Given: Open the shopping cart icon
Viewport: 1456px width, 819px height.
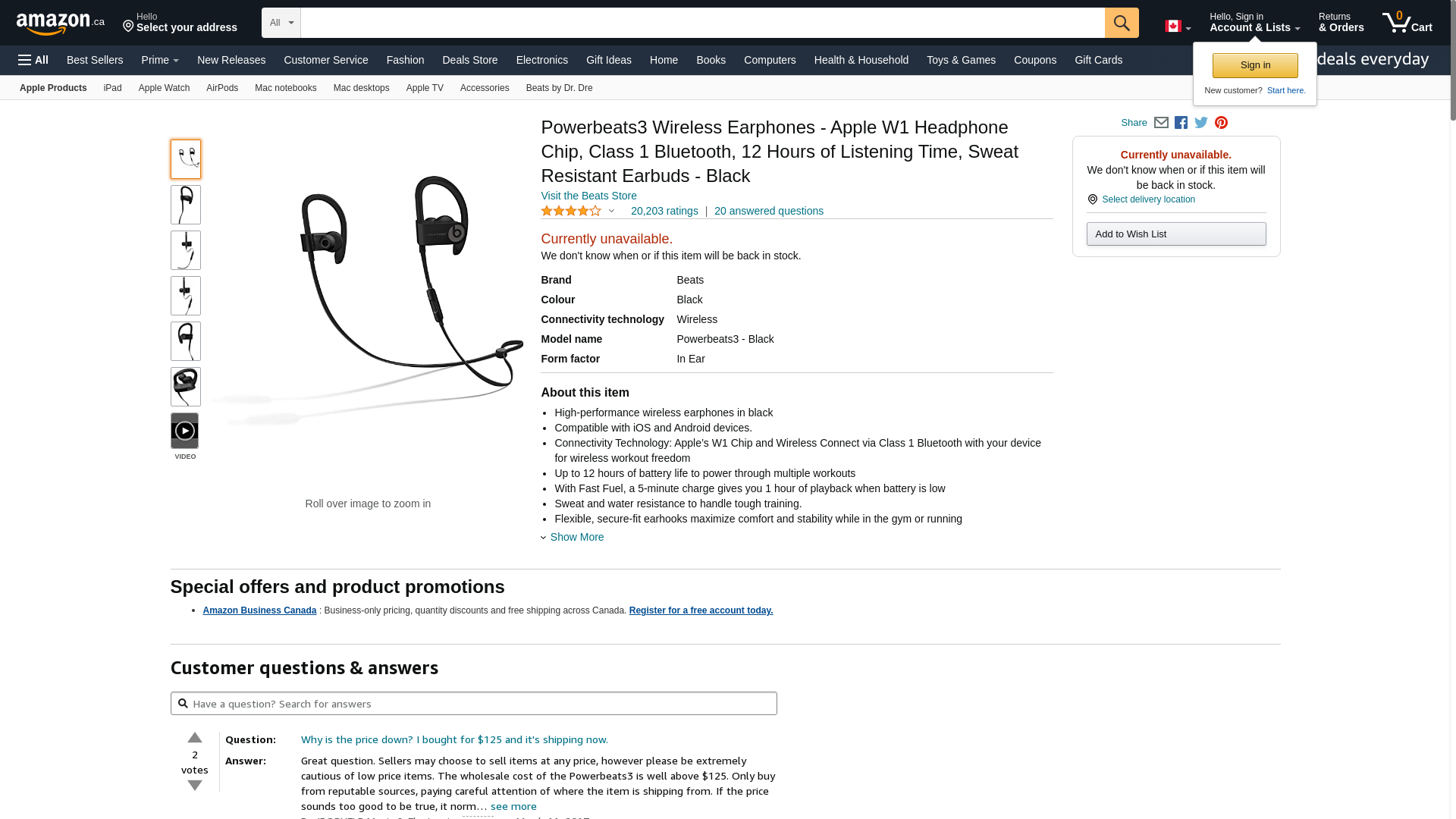Looking at the screenshot, I should tap(1407, 23).
